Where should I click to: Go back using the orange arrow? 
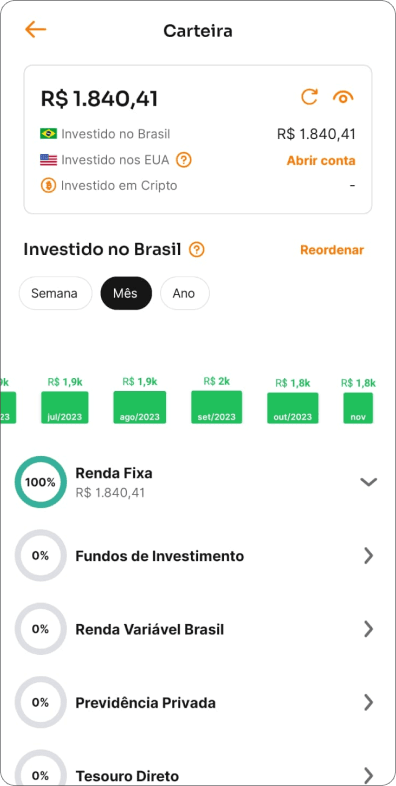[36, 30]
